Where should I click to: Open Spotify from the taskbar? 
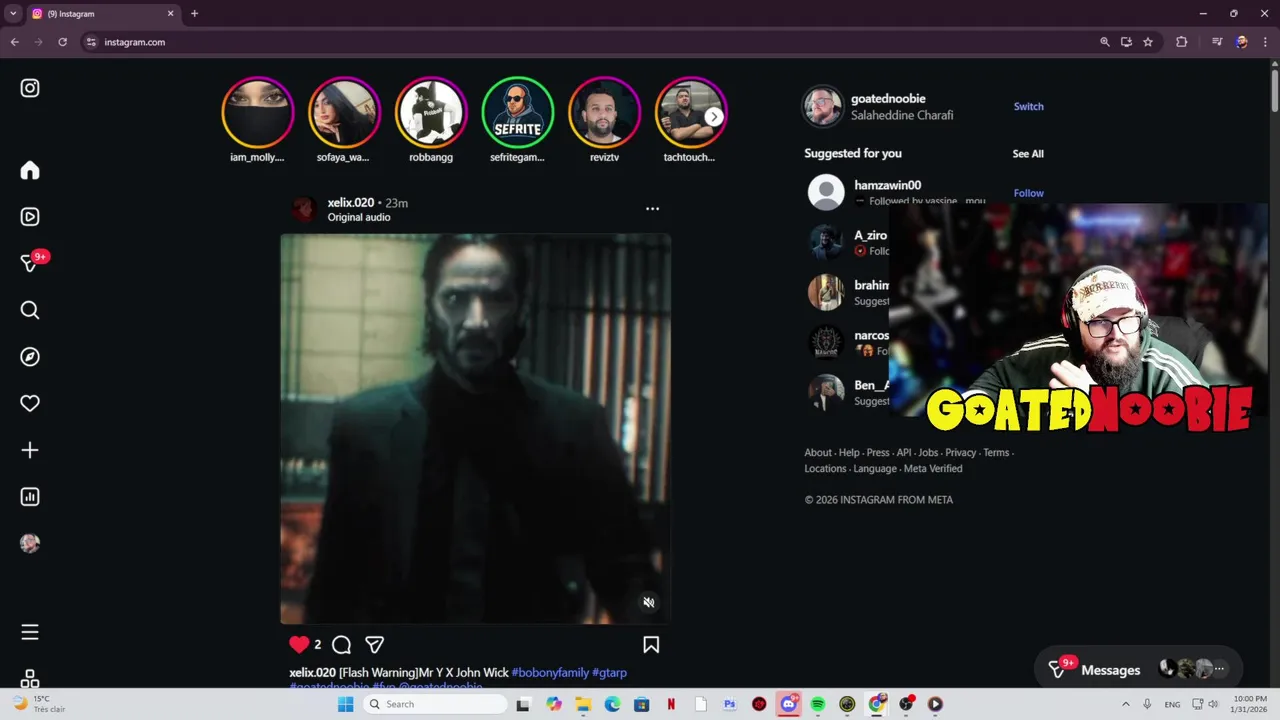818,704
